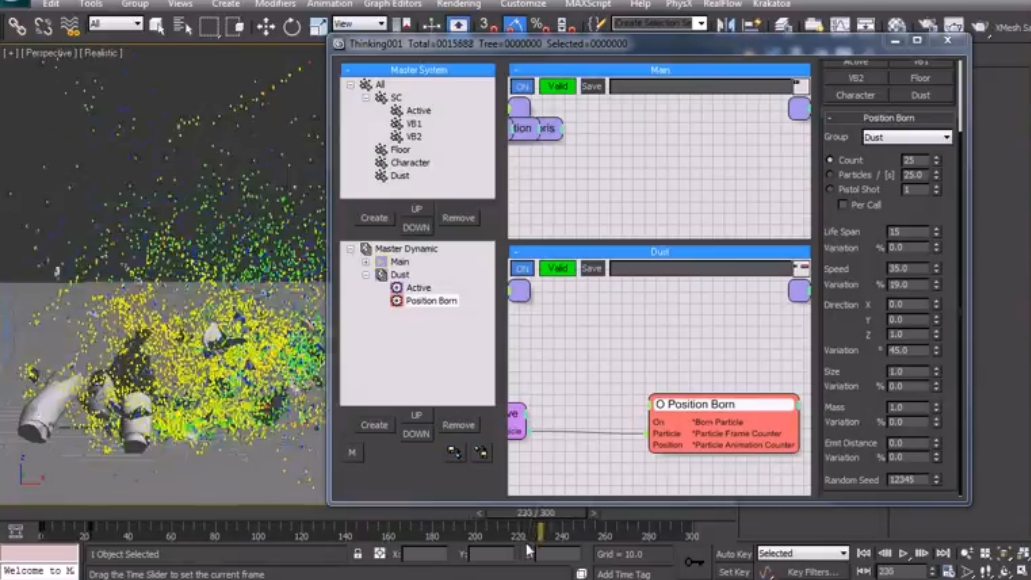Activate the Select and Move tool

point(266,26)
